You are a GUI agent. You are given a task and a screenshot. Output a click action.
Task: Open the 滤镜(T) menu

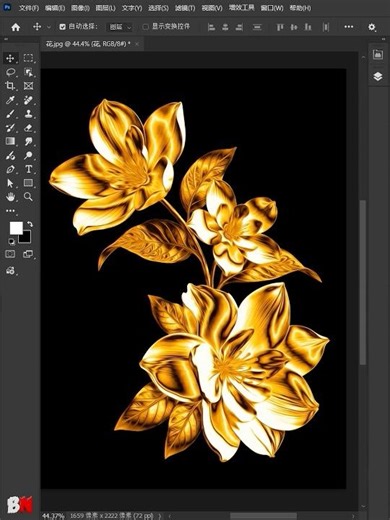(x=185, y=8)
